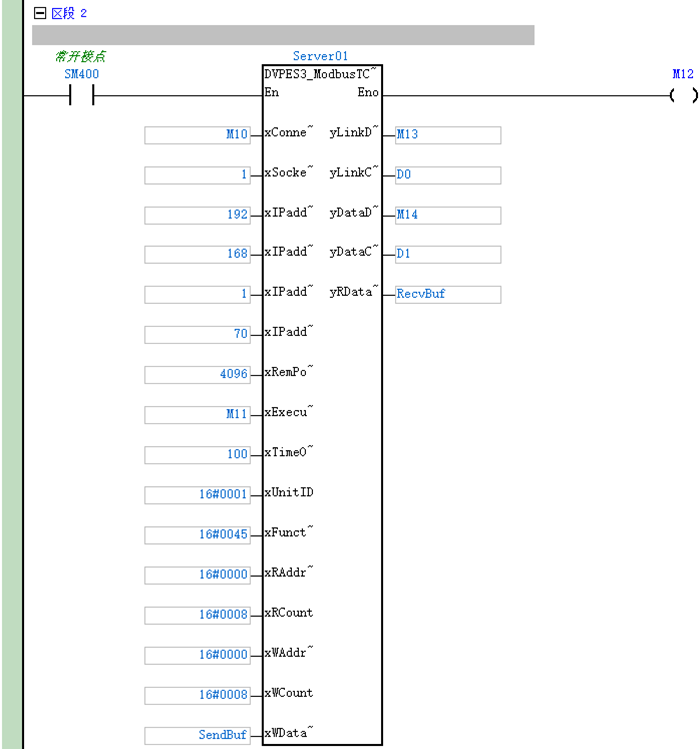Image resolution: width=700 pixels, height=749 pixels.
Task: Click the input field with value 192
Action: pyautogui.click(x=197, y=215)
